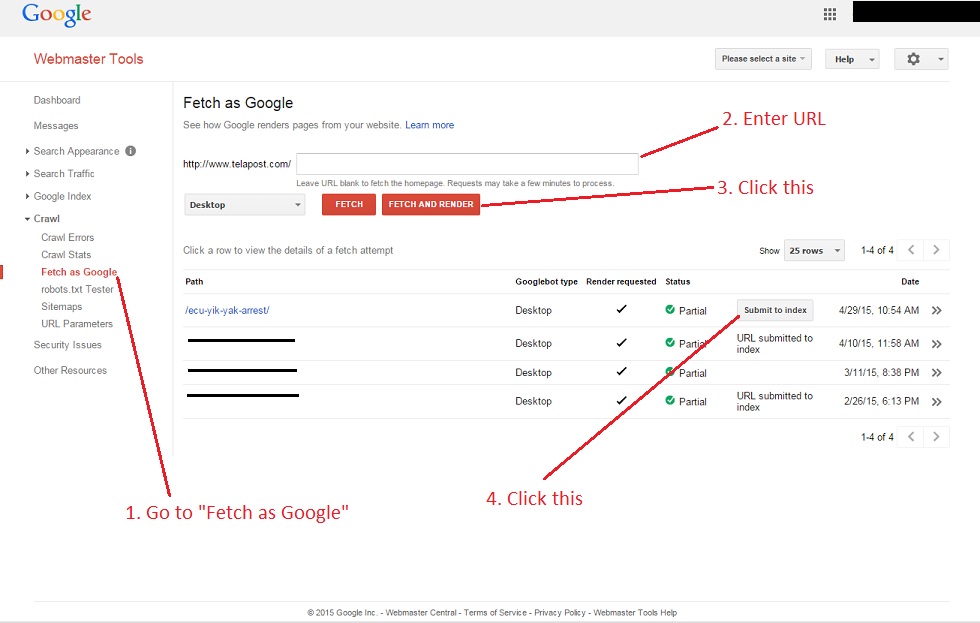This screenshot has height=623, width=980.
Task: Open Privacy Policy footer link
Action: coord(560,612)
